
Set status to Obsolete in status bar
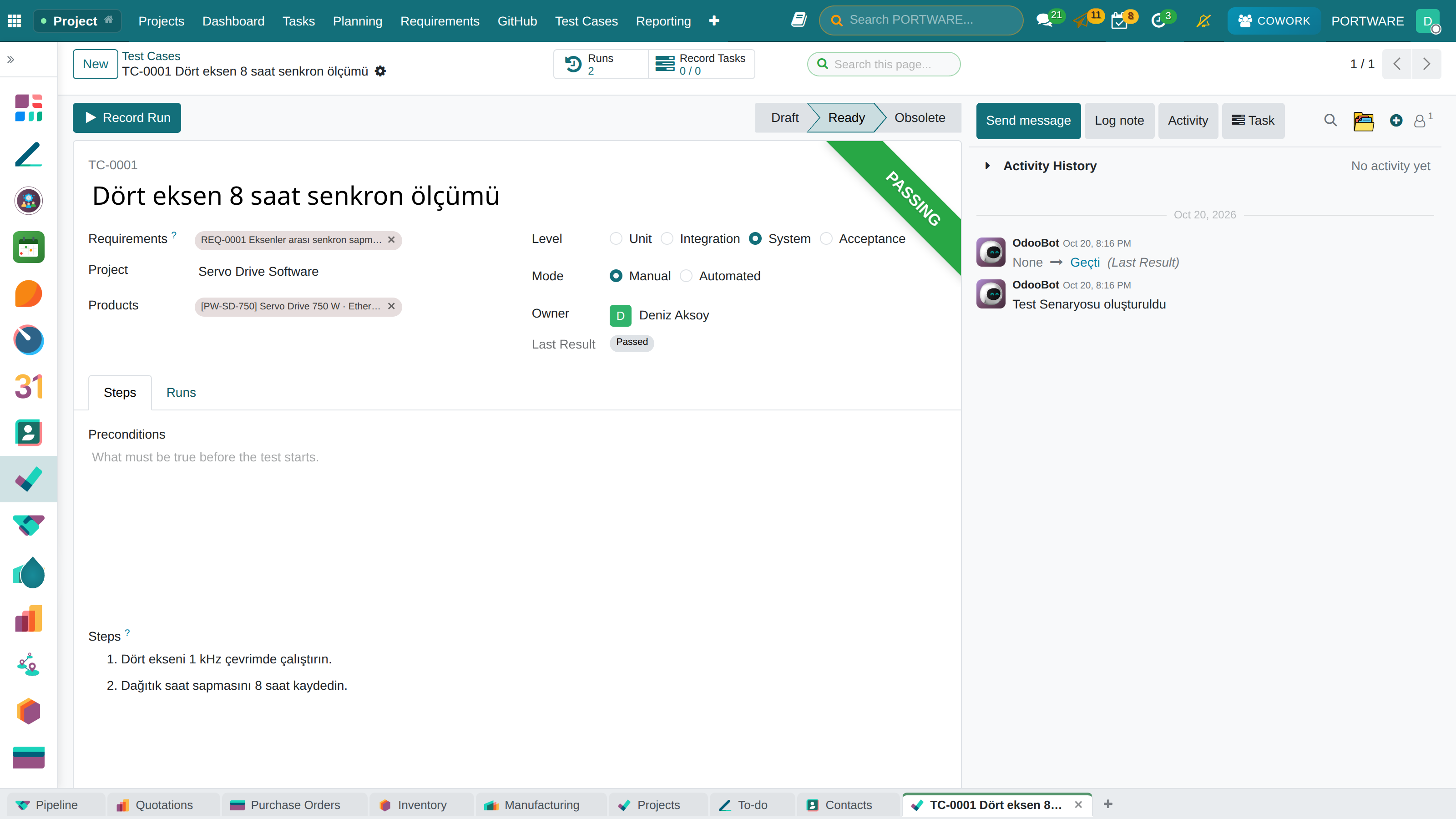(920, 117)
